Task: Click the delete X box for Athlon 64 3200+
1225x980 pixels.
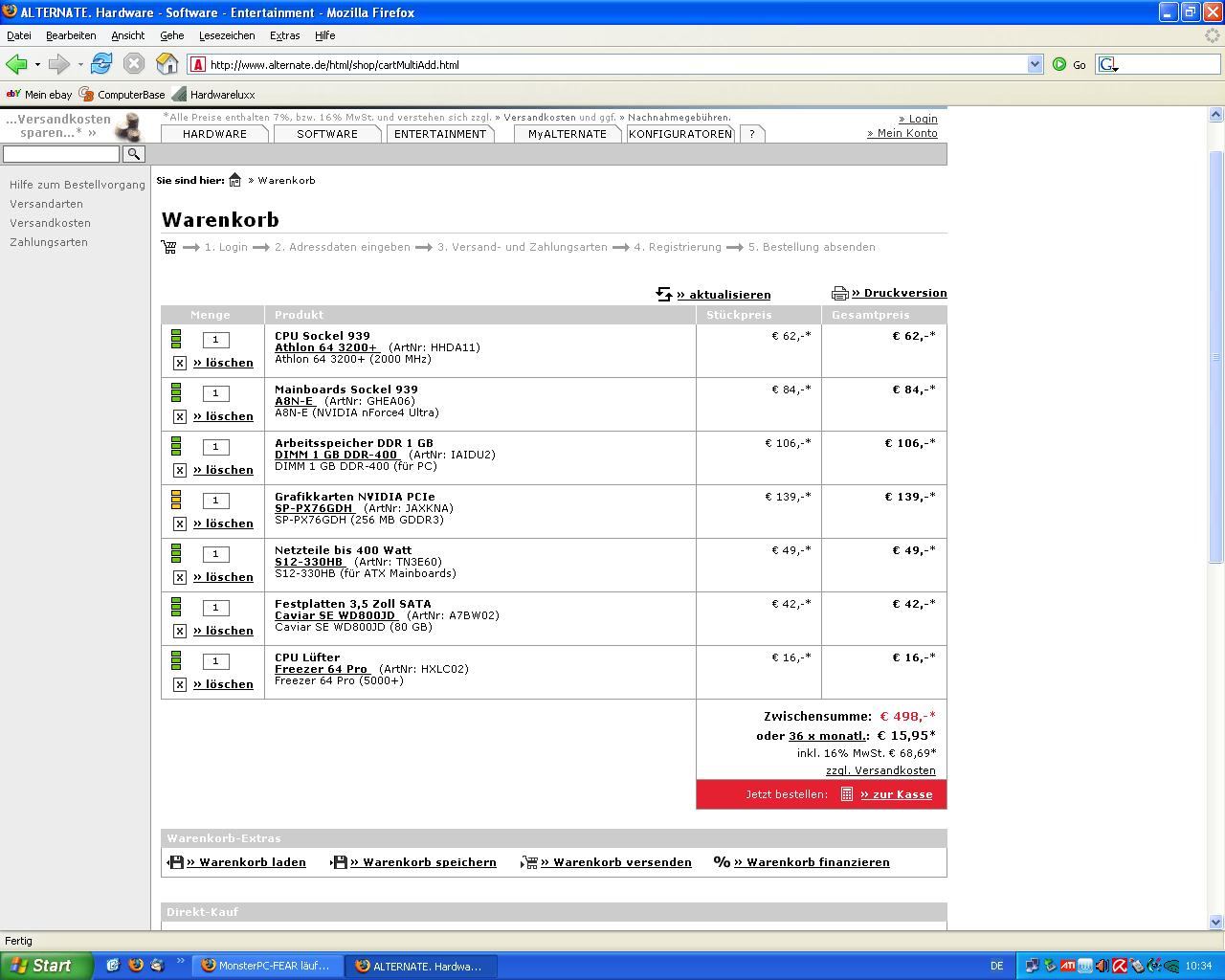Action: 179,363
